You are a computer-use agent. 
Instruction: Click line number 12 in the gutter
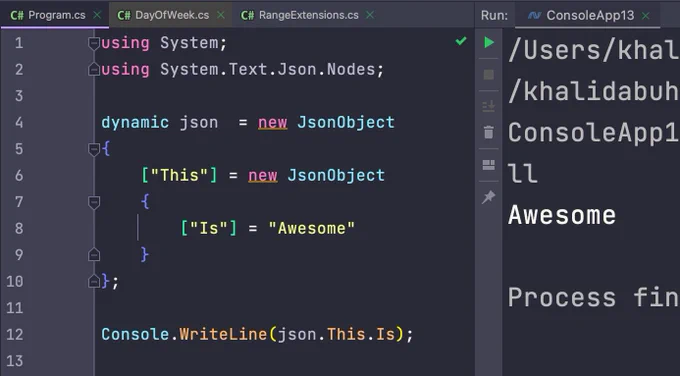pos(15,334)
